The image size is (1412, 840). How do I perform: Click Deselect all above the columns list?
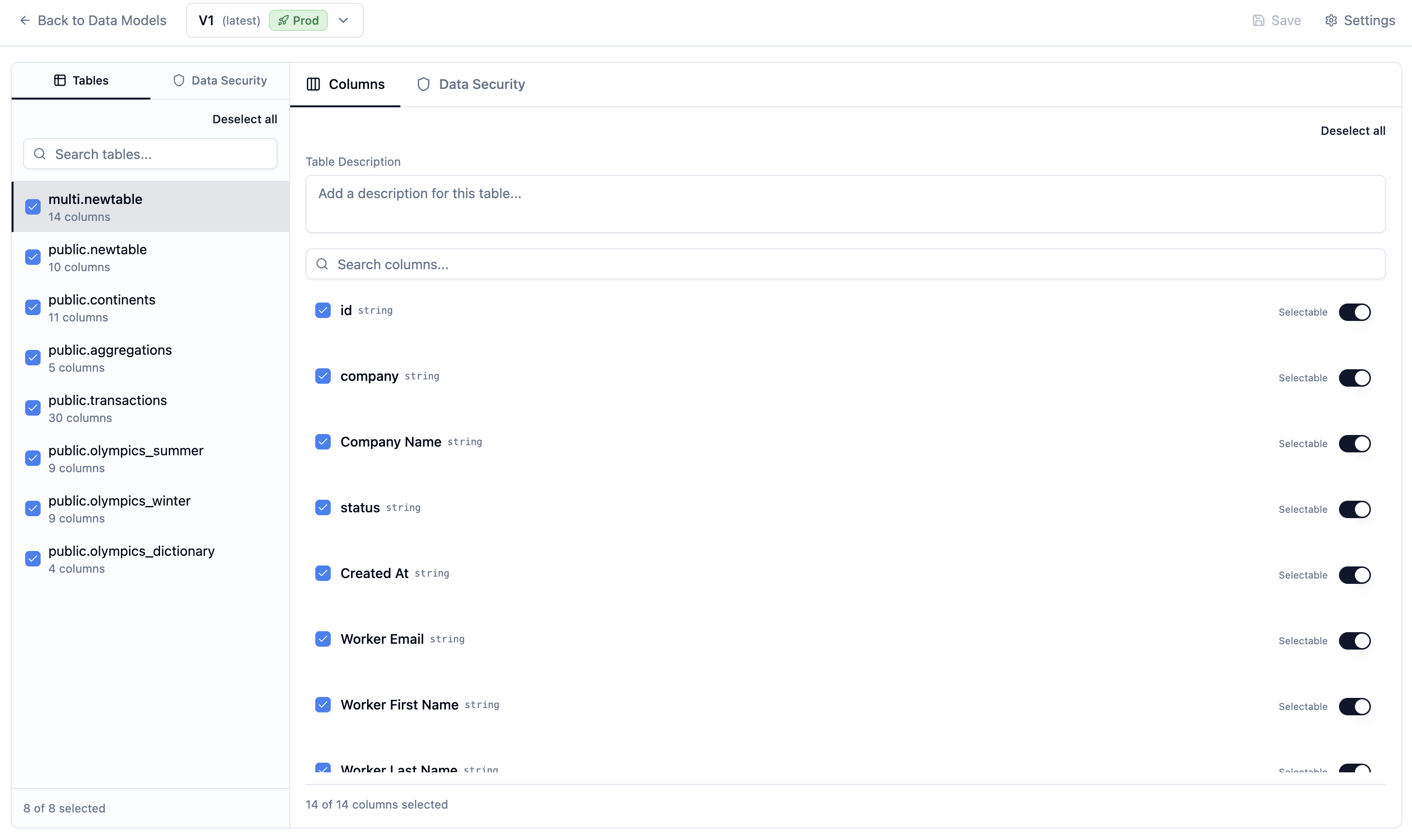[1353, 131]
